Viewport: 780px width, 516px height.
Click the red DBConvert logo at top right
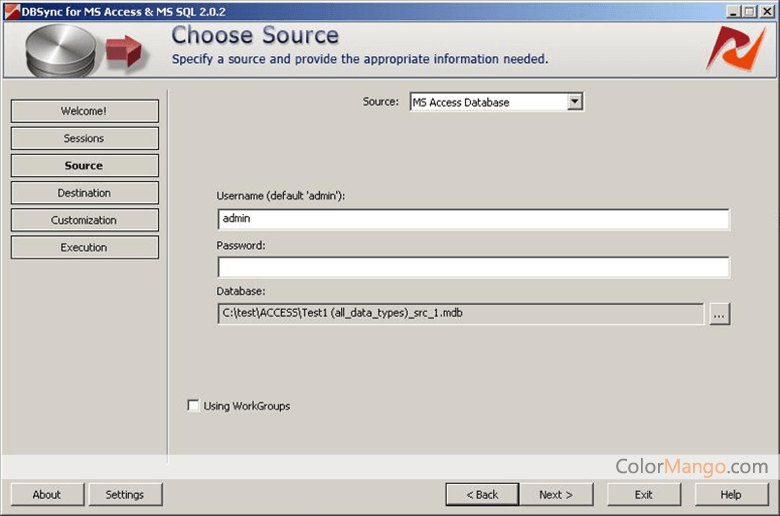736,49
